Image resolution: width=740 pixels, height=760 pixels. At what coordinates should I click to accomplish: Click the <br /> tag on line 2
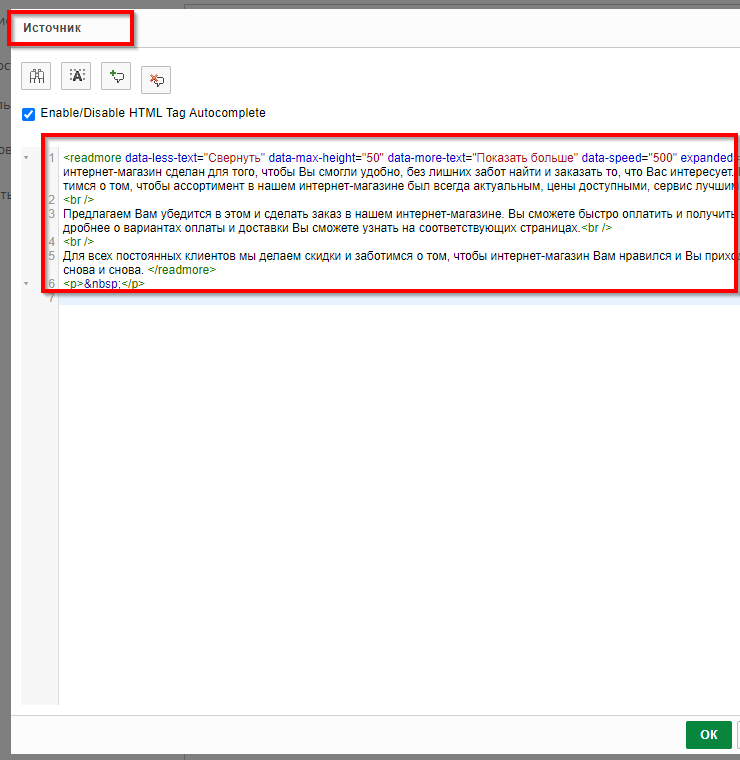79,200
